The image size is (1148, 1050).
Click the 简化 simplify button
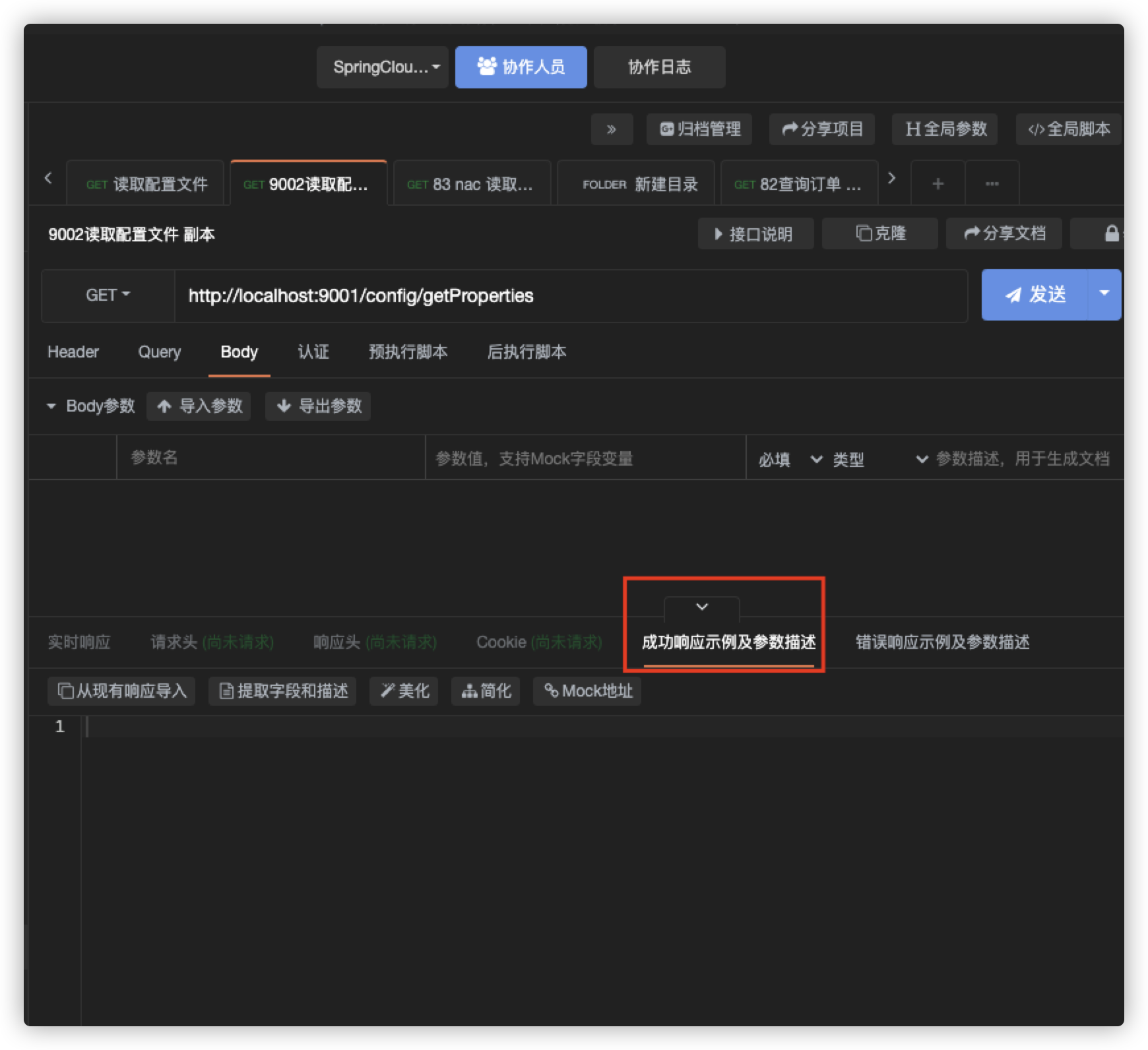[486, 691]
